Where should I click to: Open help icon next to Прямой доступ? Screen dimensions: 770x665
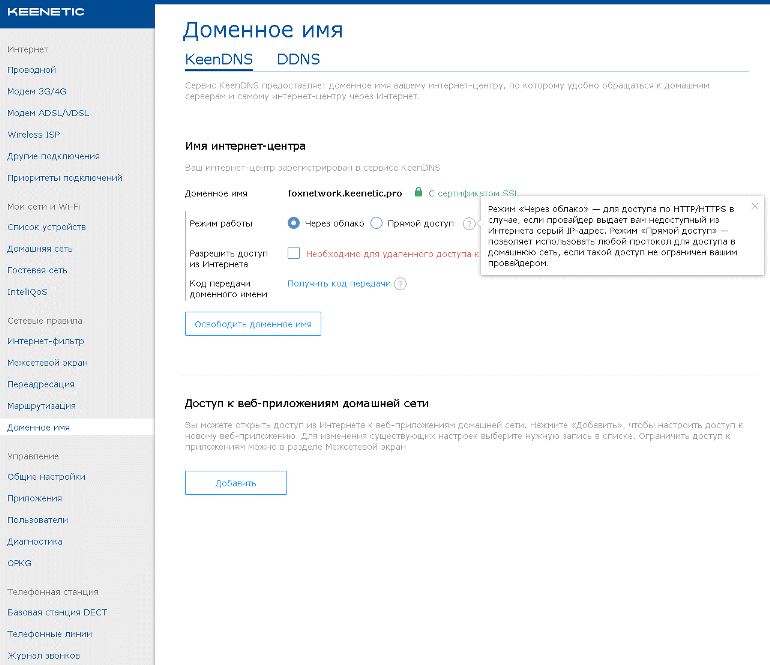click(469, 224)
